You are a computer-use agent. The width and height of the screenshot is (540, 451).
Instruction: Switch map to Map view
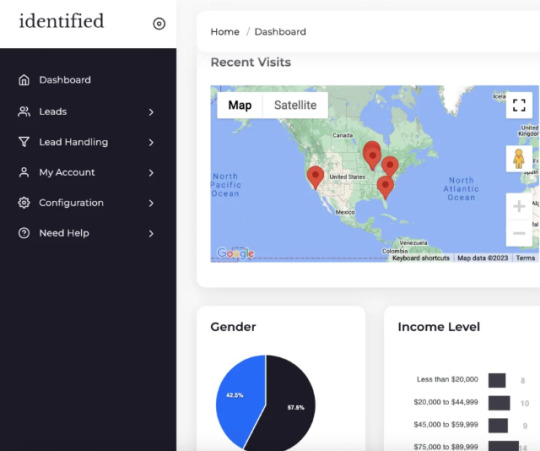point(240,105)
